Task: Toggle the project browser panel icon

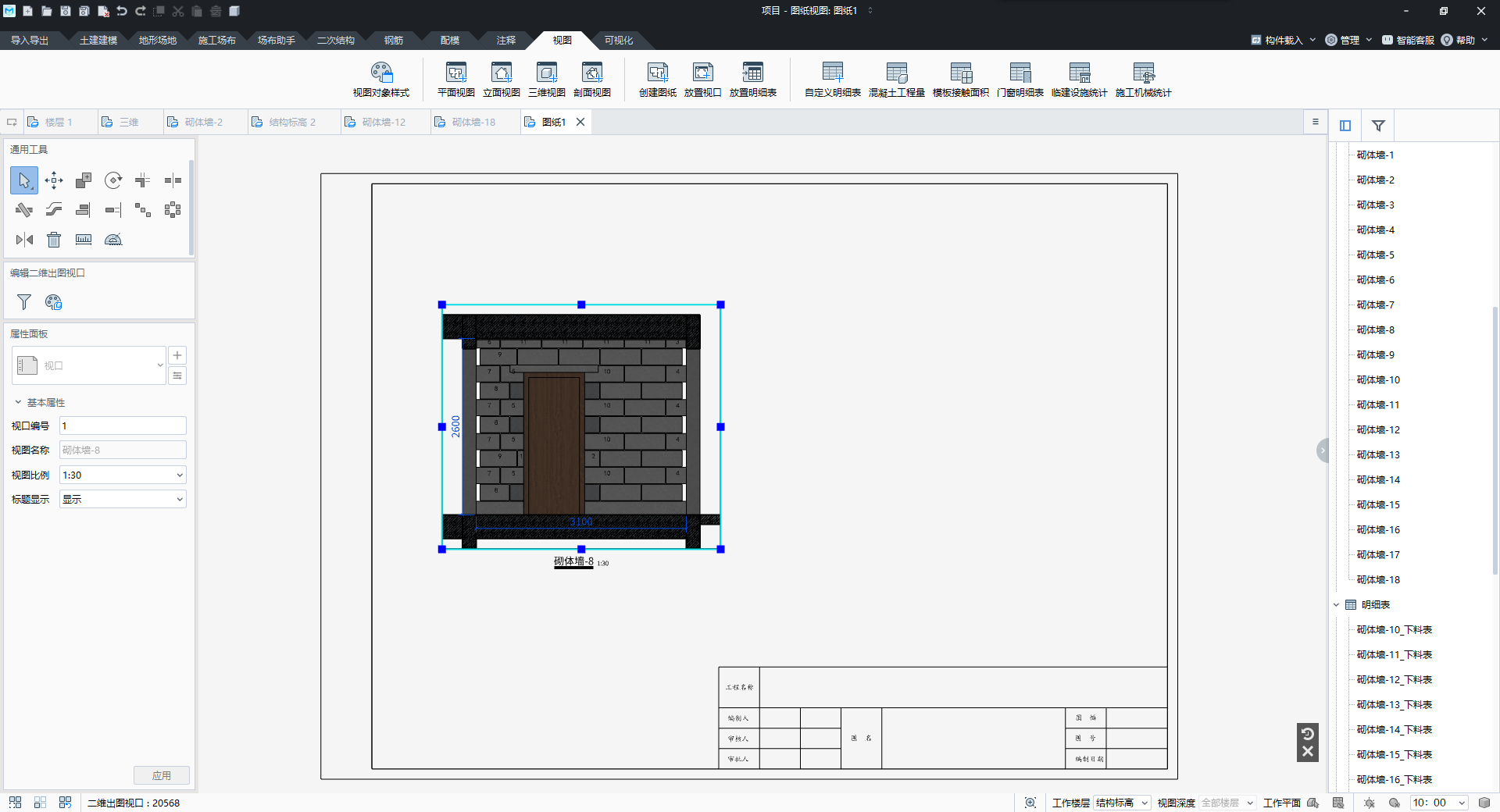Action: click(1345, 126)
